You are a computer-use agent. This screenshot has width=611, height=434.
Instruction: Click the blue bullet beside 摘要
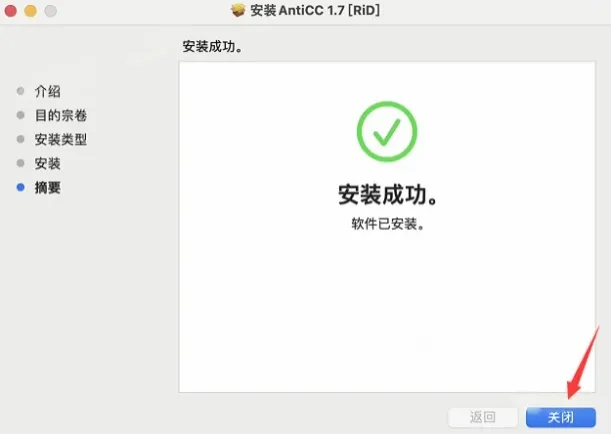click(x=21, y=187)
